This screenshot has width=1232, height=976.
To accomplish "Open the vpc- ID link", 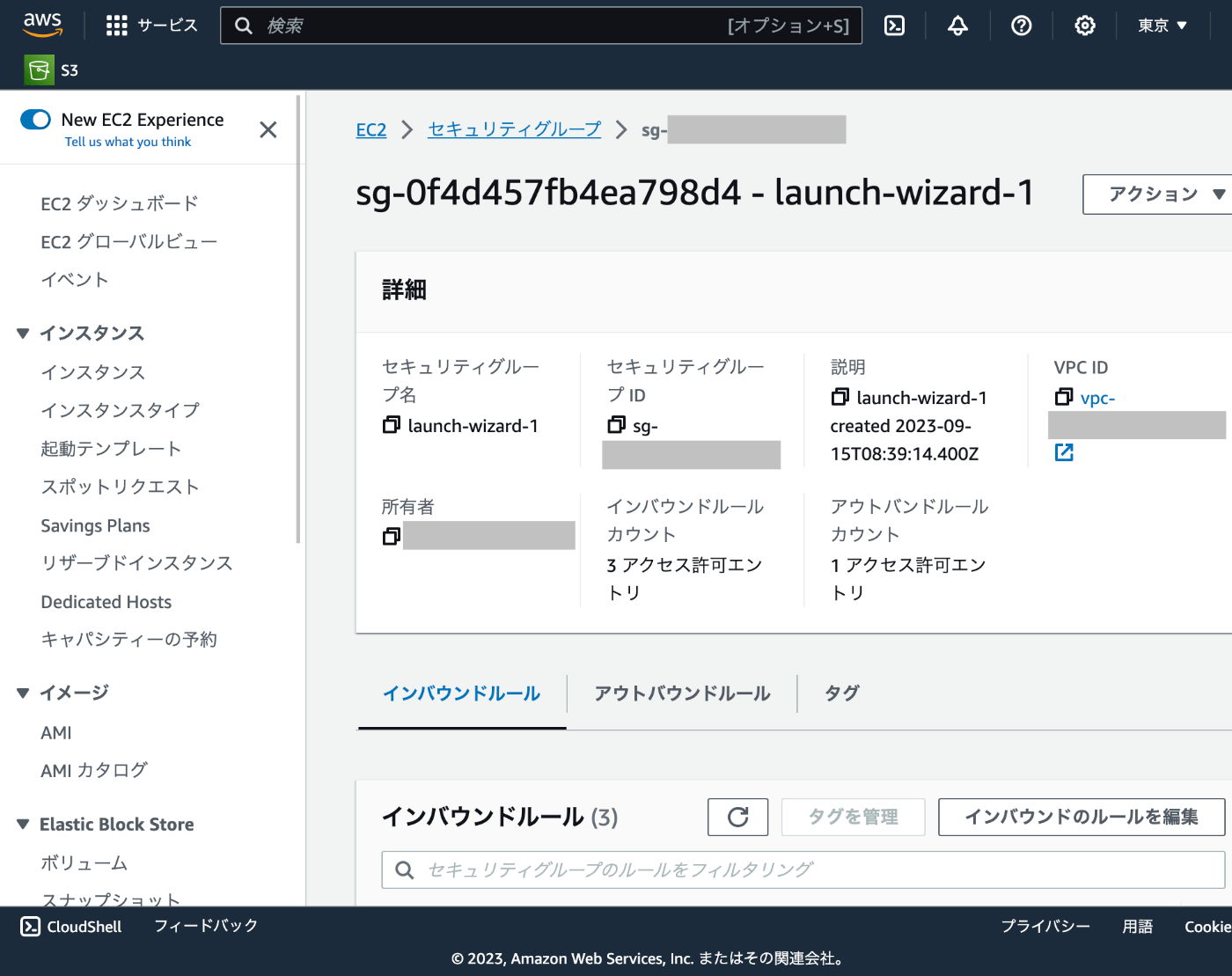I will (x=1097, y=398).
